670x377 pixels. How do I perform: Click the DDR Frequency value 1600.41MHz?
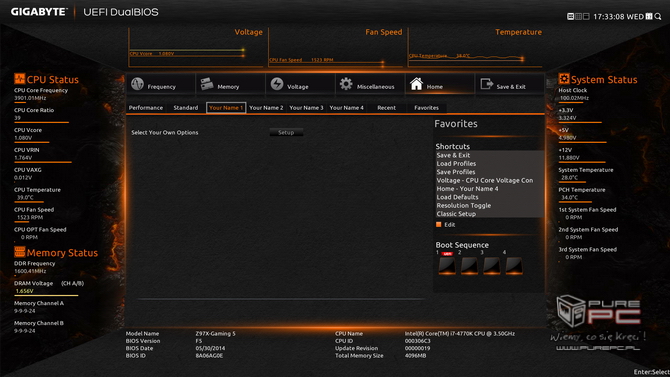pyautogui.click(x=30, y=271)
